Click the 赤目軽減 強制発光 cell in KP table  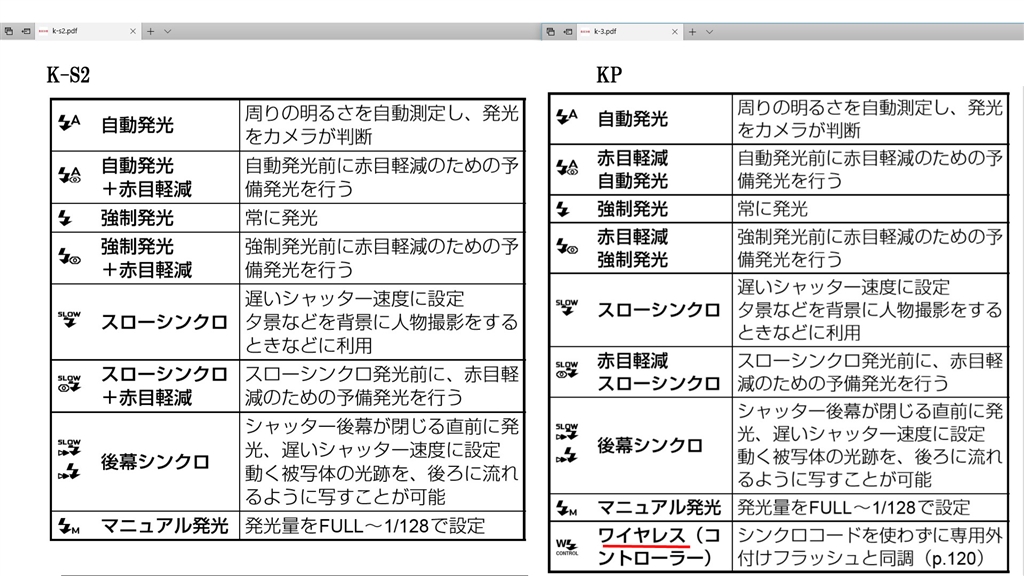point(633,248)
